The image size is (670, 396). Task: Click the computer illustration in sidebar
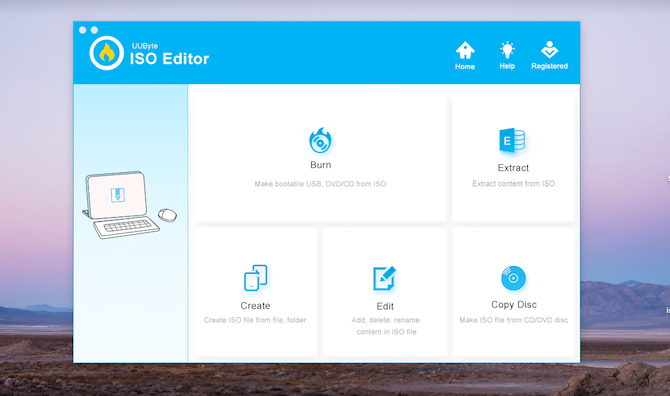point(129,205)
